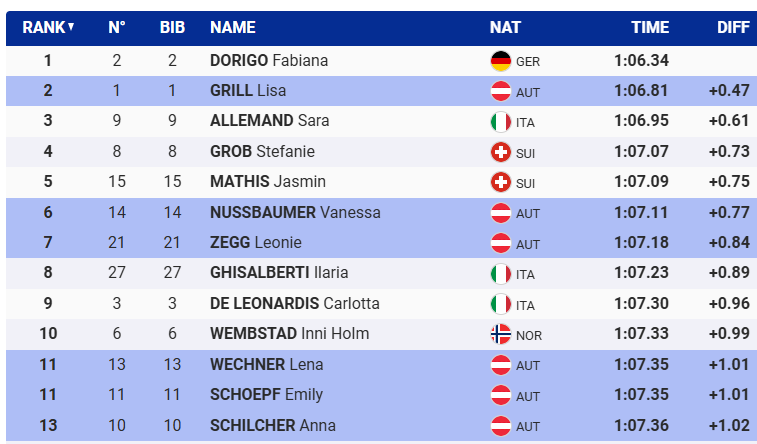Click the Swiss flag for Mathis Jasmin
Screen dimensions: 757x444
coord(501,182)
